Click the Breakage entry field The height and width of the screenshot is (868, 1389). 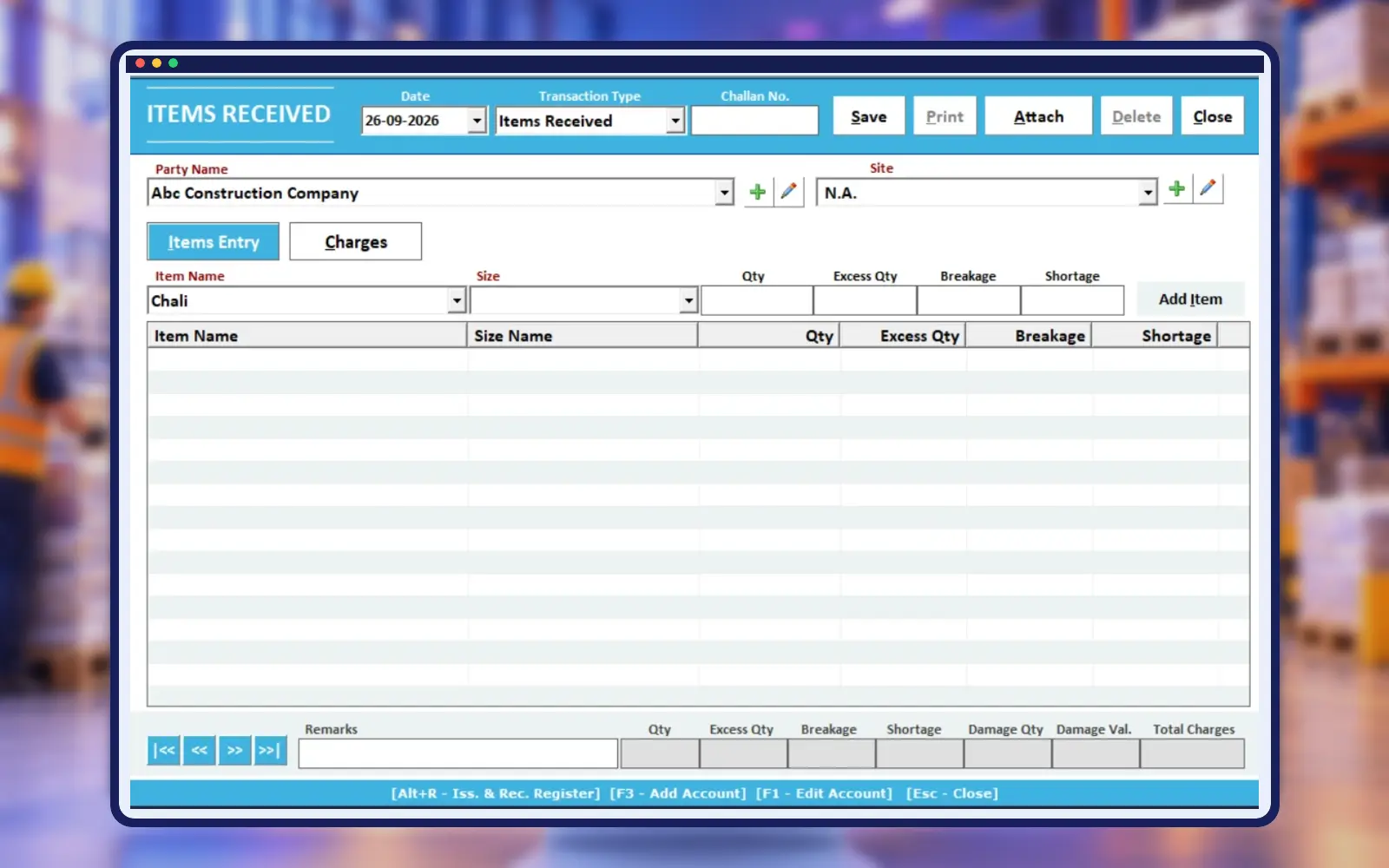click(969, 300)
